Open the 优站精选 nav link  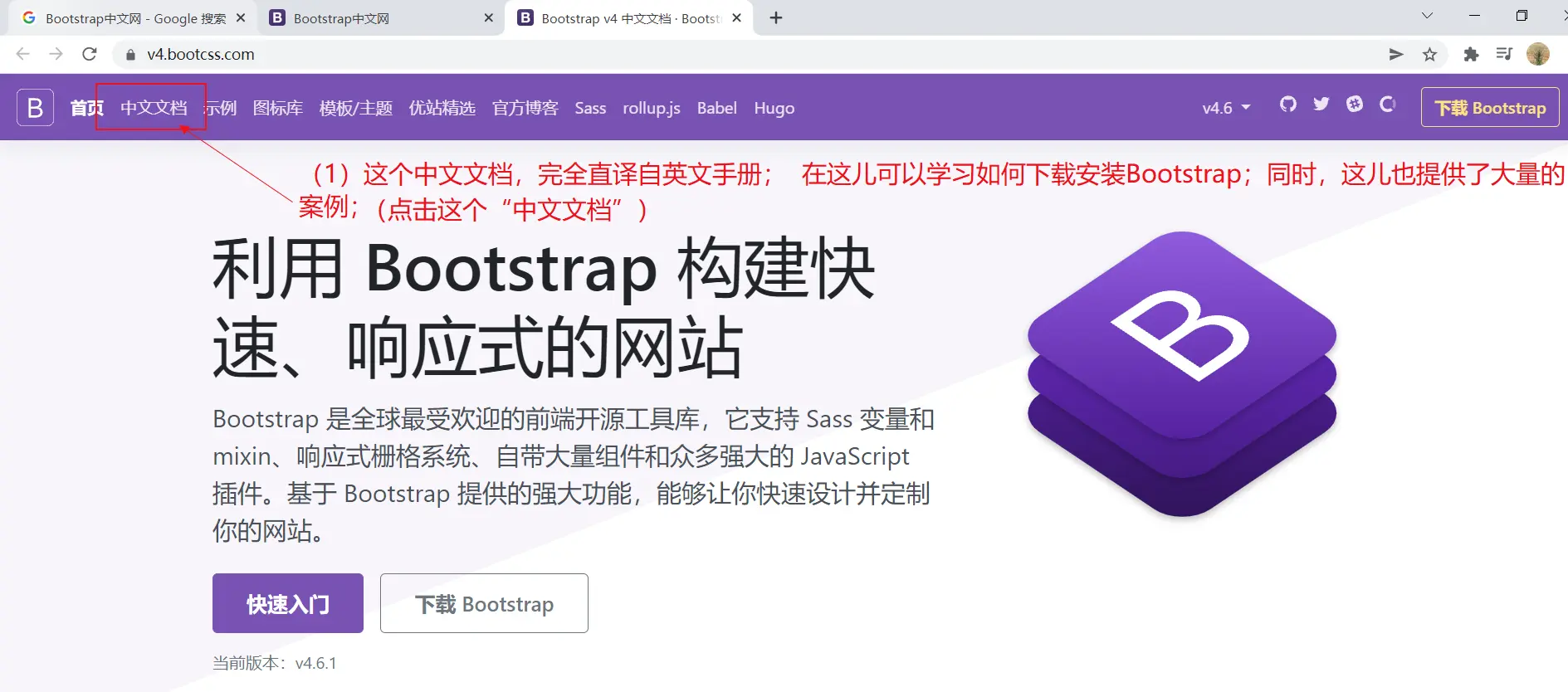click(442, 108)
